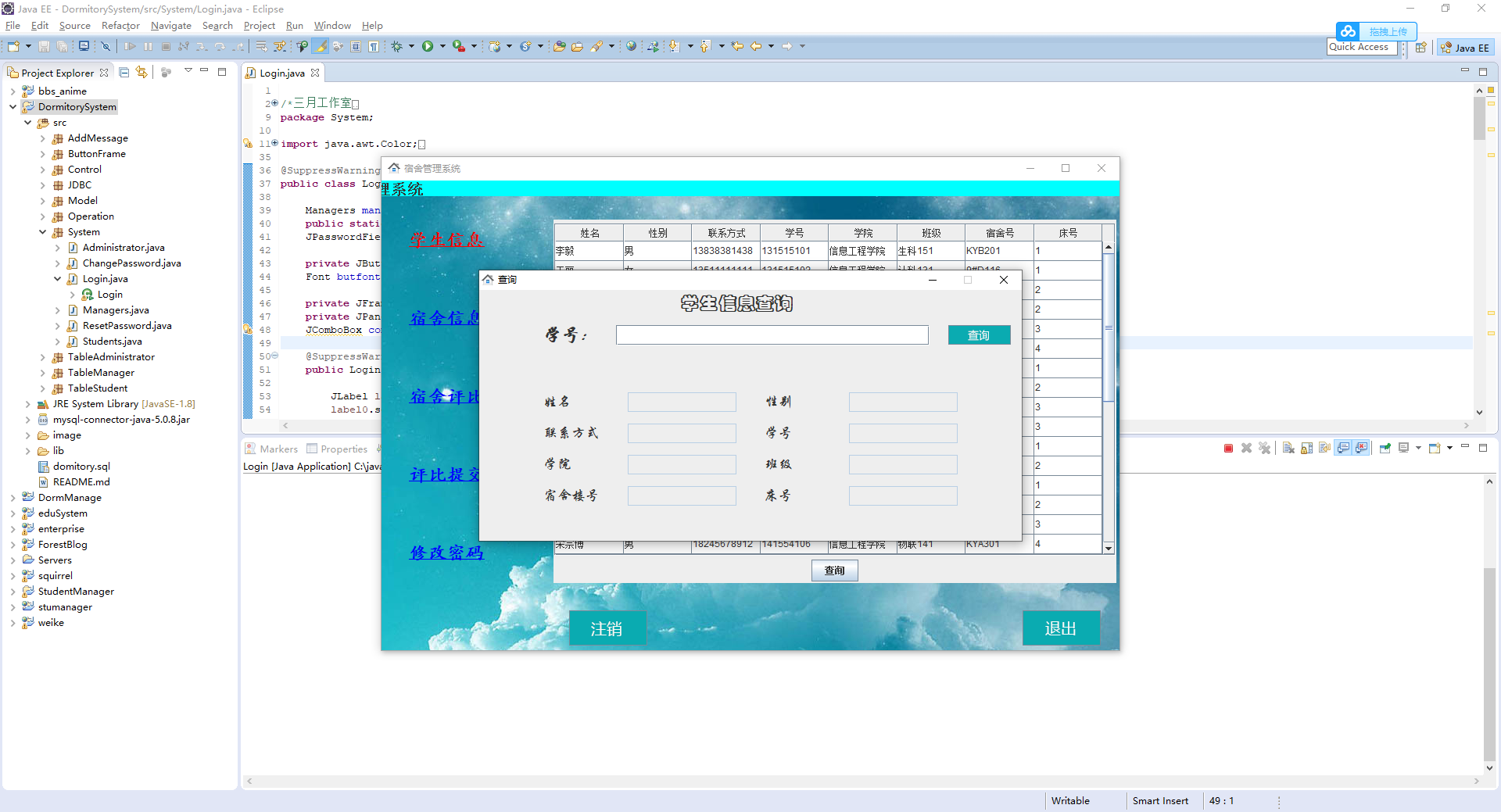The width and height of the screenshot is (1501, 812).
Task: Open dropdown arrow next to Run button
Action: (442, 46)
